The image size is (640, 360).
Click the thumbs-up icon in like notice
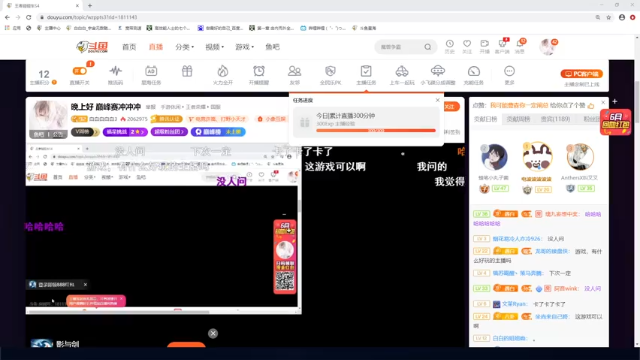pos(591,106)
